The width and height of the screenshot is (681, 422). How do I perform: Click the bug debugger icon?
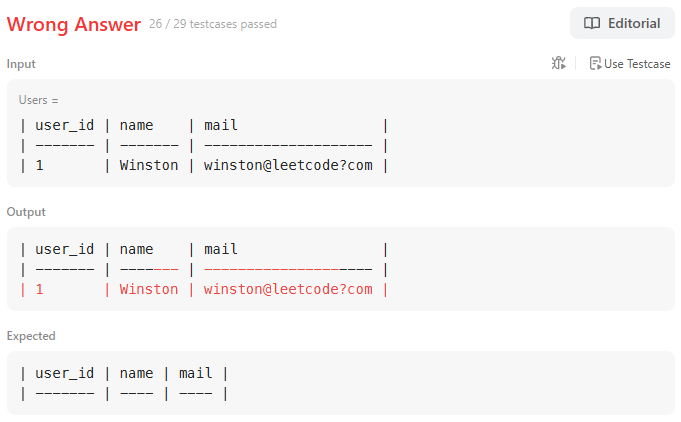click(559, 63)
